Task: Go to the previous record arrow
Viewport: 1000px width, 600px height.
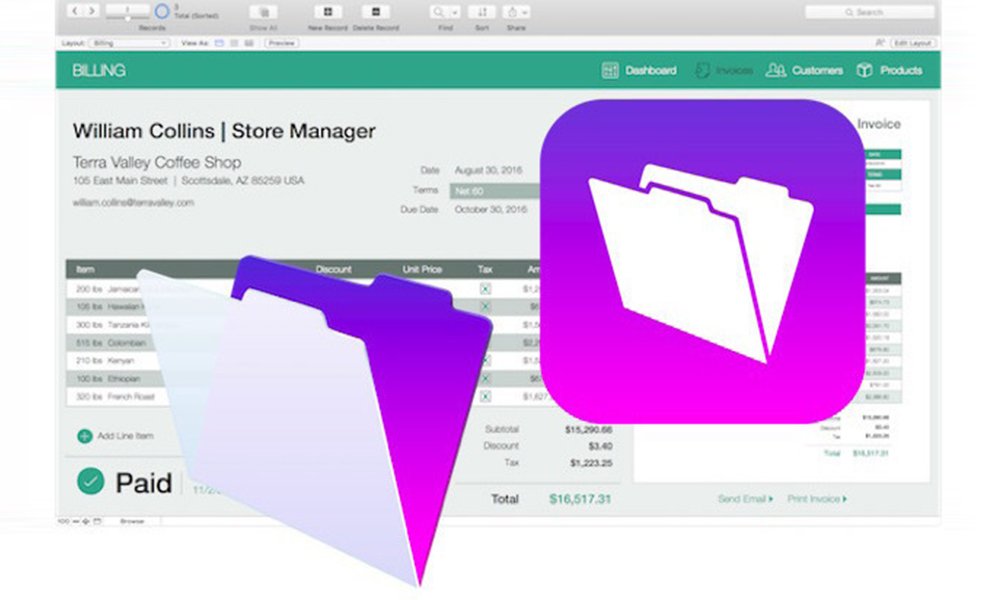Action: (x=75, y=11)
